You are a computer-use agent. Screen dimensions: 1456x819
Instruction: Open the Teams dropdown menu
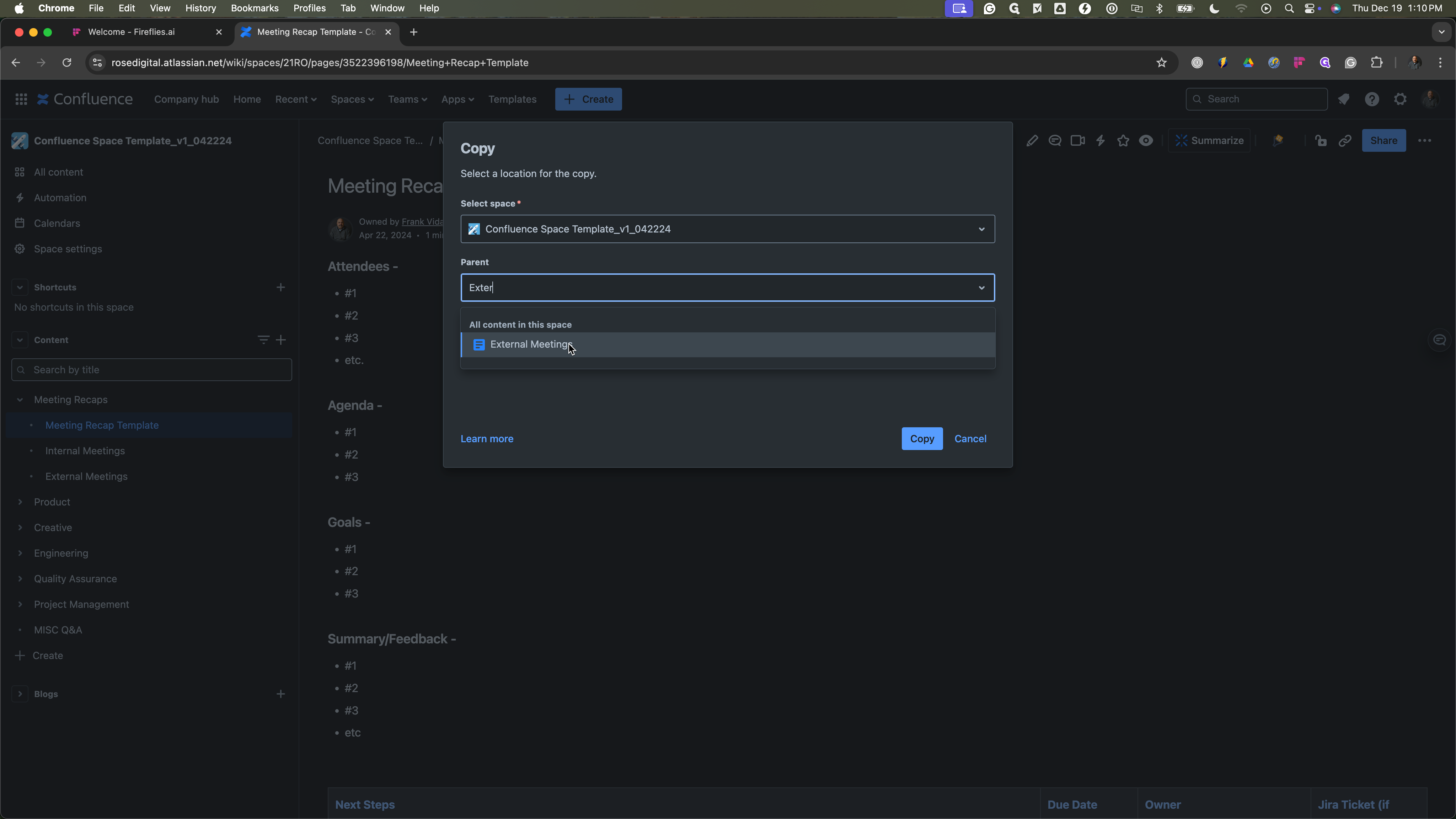(x=407, y=100)
